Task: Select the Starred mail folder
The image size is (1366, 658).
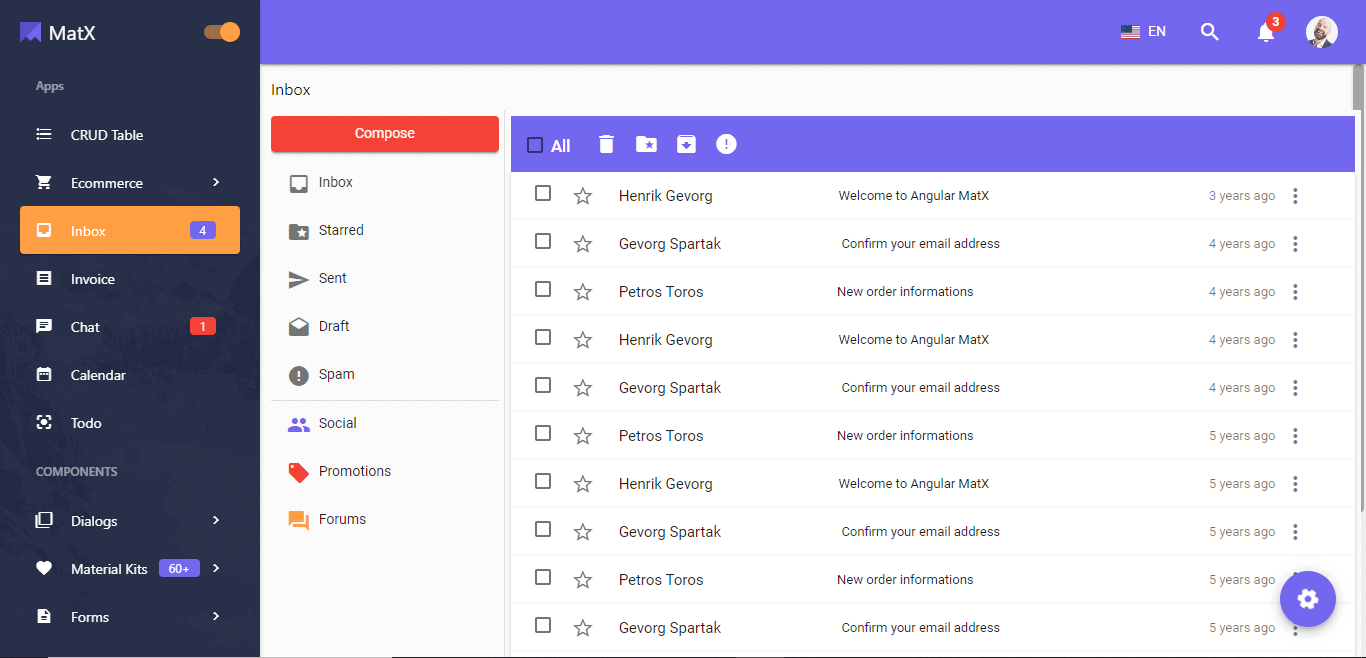Action: (341, 231)
